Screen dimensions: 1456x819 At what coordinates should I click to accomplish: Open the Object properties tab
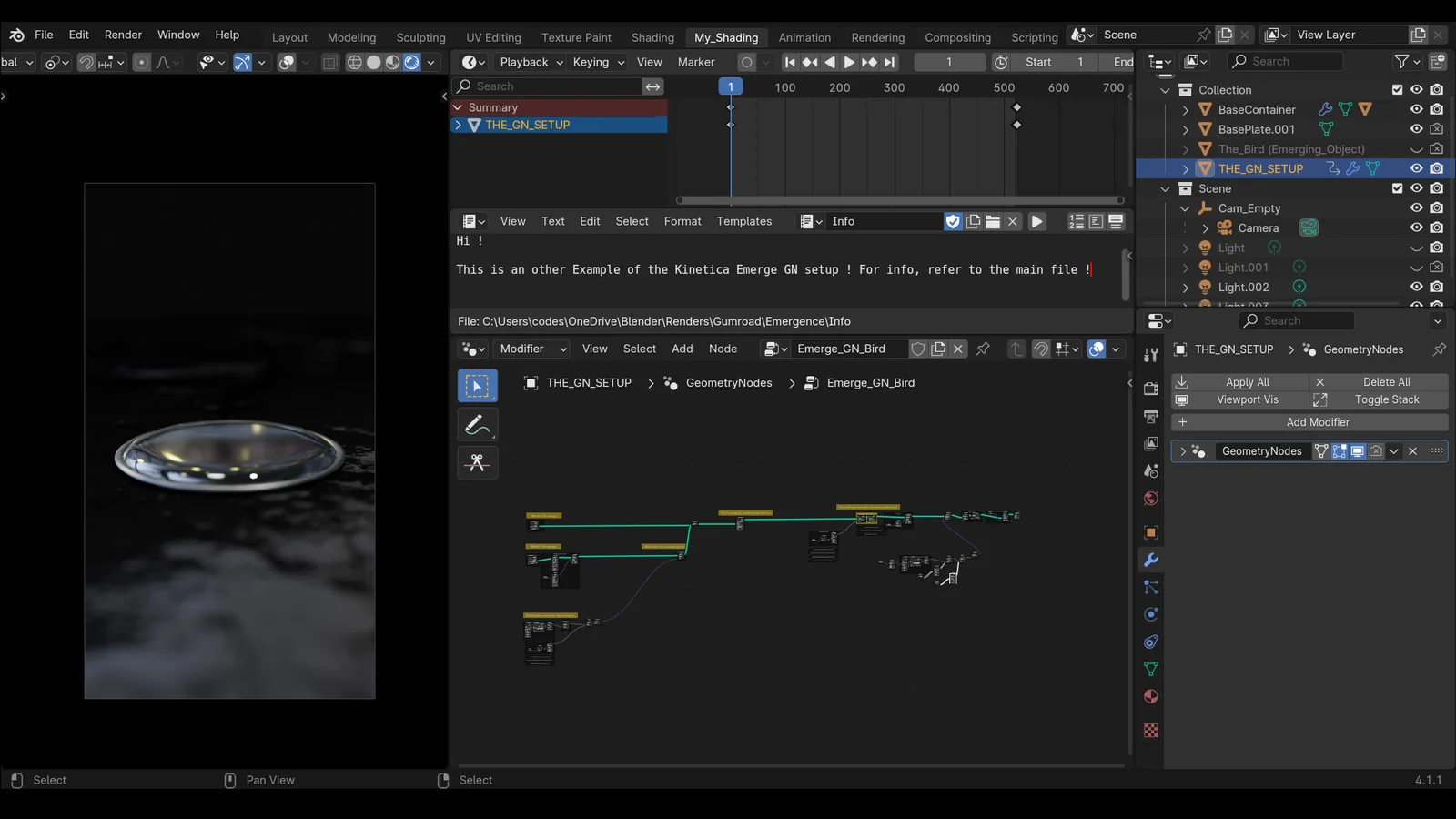tap(1150, 531)
